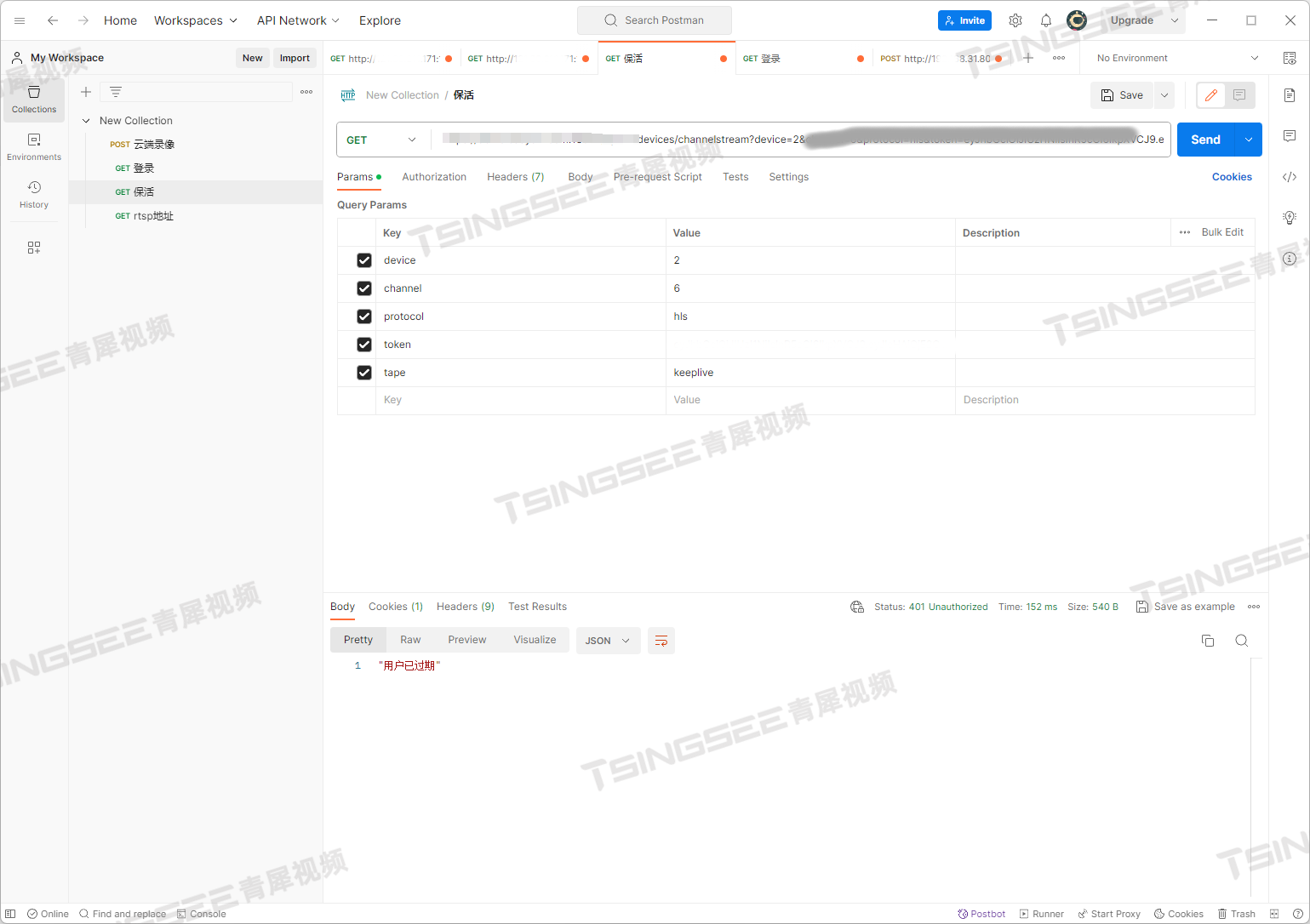
Task: Search within the response body
Action: pos(1242,641)
